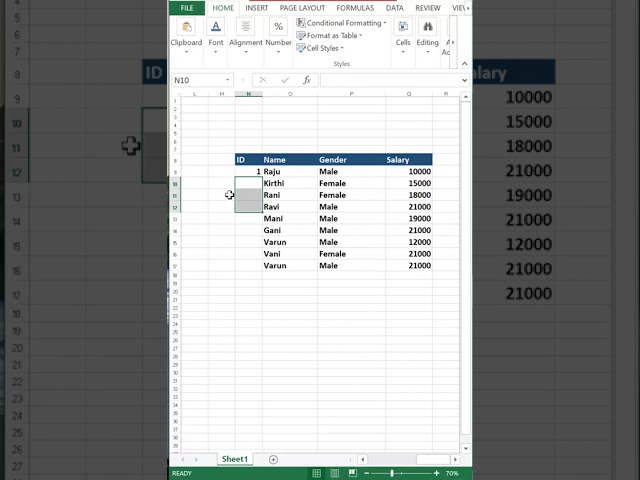This screenshot has height=480, width=640.
Task: Select the cell containing Vani
Action: click(x=290, y=254)
